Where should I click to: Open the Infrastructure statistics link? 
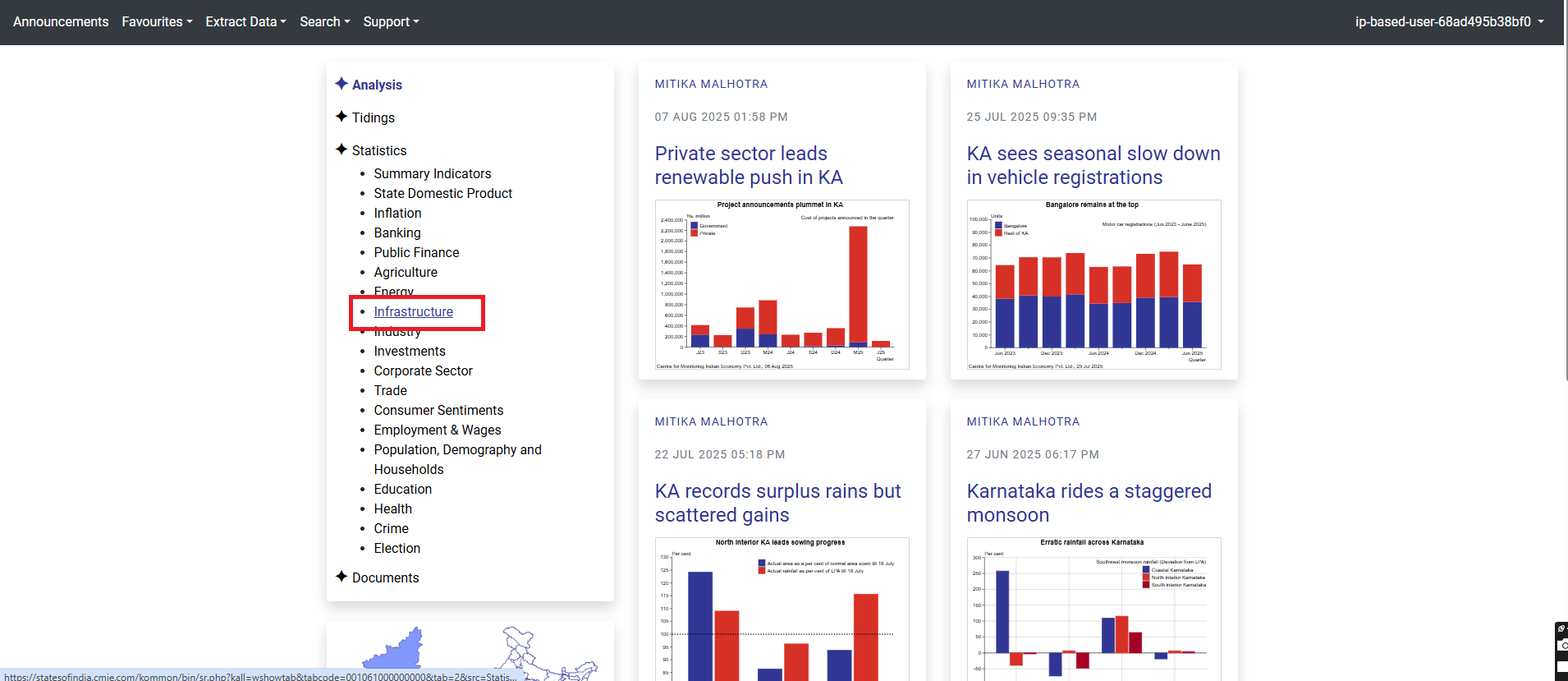tap(413, 312)
